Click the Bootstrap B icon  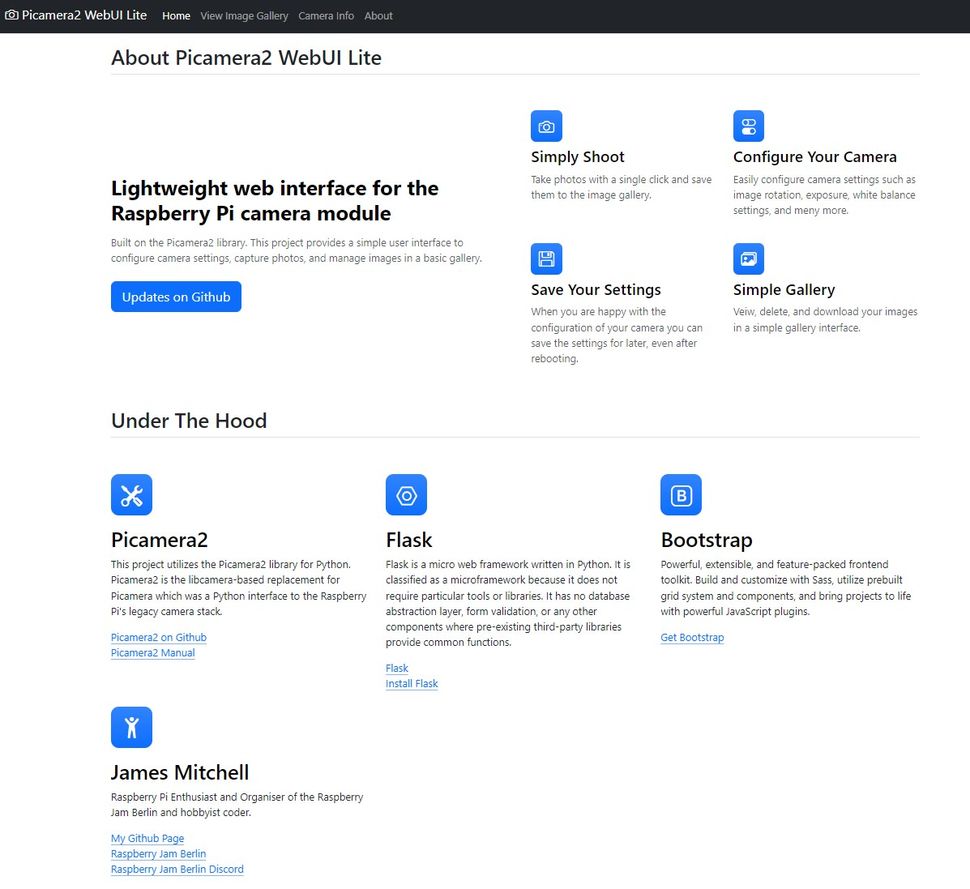[681, 495]
